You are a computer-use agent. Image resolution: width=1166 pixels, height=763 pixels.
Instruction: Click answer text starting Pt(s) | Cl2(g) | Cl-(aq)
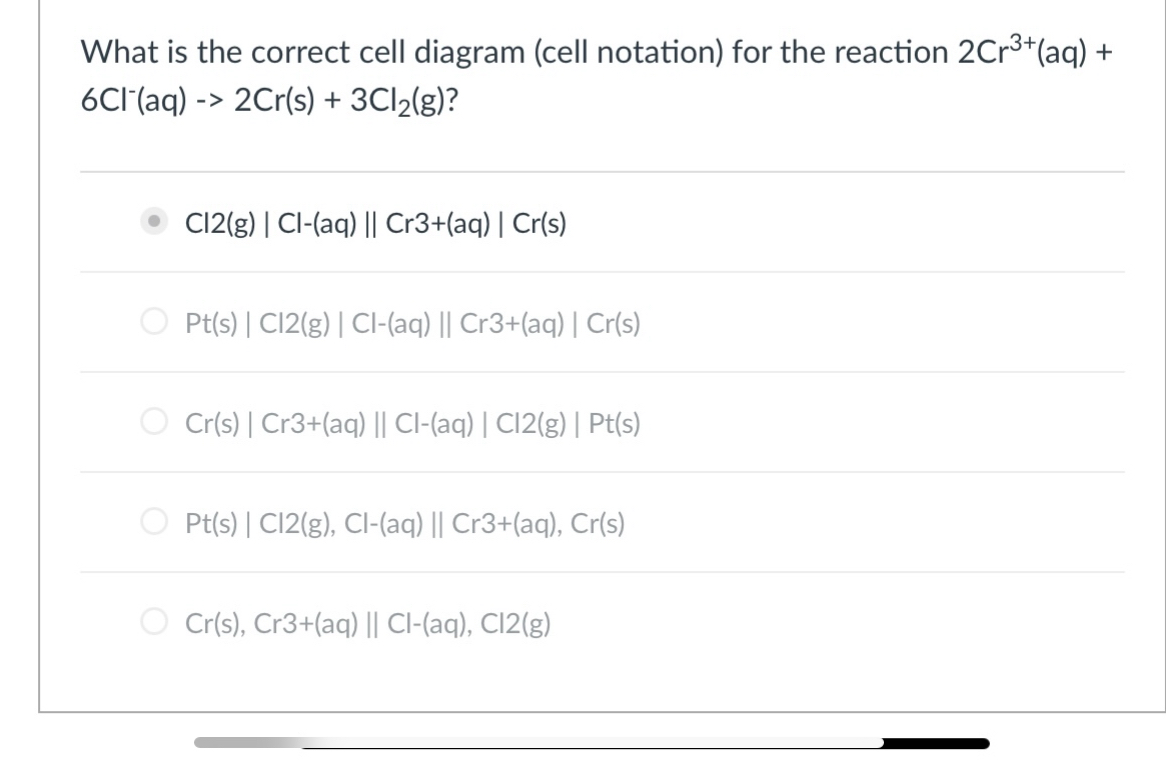tap(413, 323)
